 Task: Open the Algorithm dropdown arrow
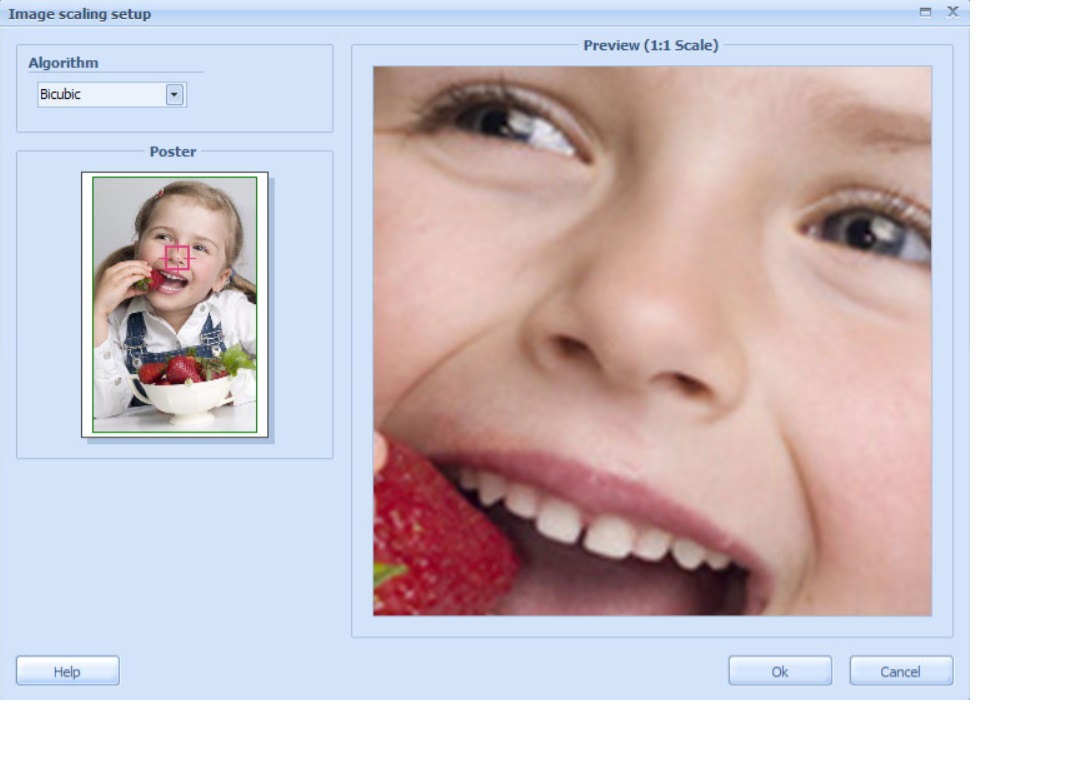coord(175,95)
